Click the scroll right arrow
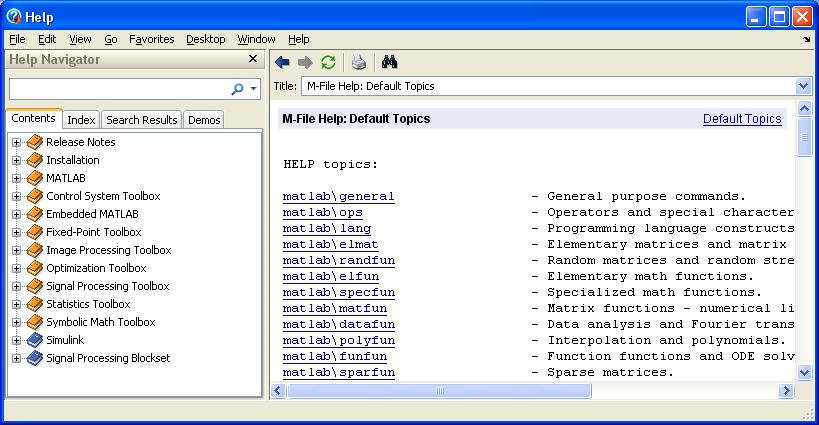The width and height of the screenshot is (819, 425). (x=786, y=391)
